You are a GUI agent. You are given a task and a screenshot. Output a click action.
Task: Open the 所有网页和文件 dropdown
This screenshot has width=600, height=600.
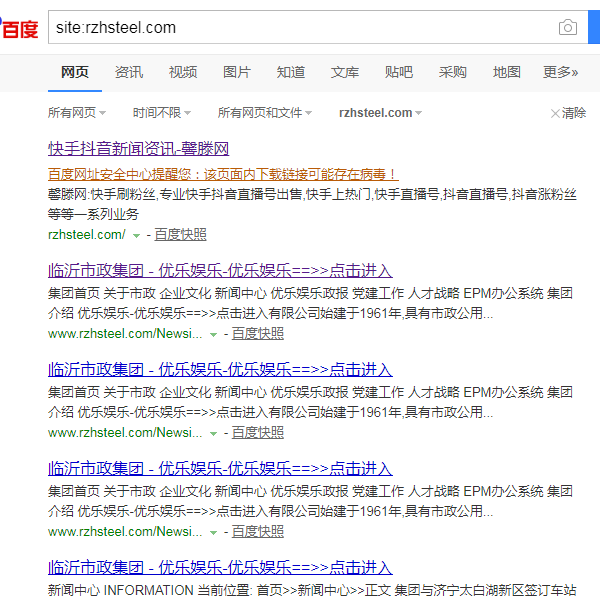tap(265, 113)
